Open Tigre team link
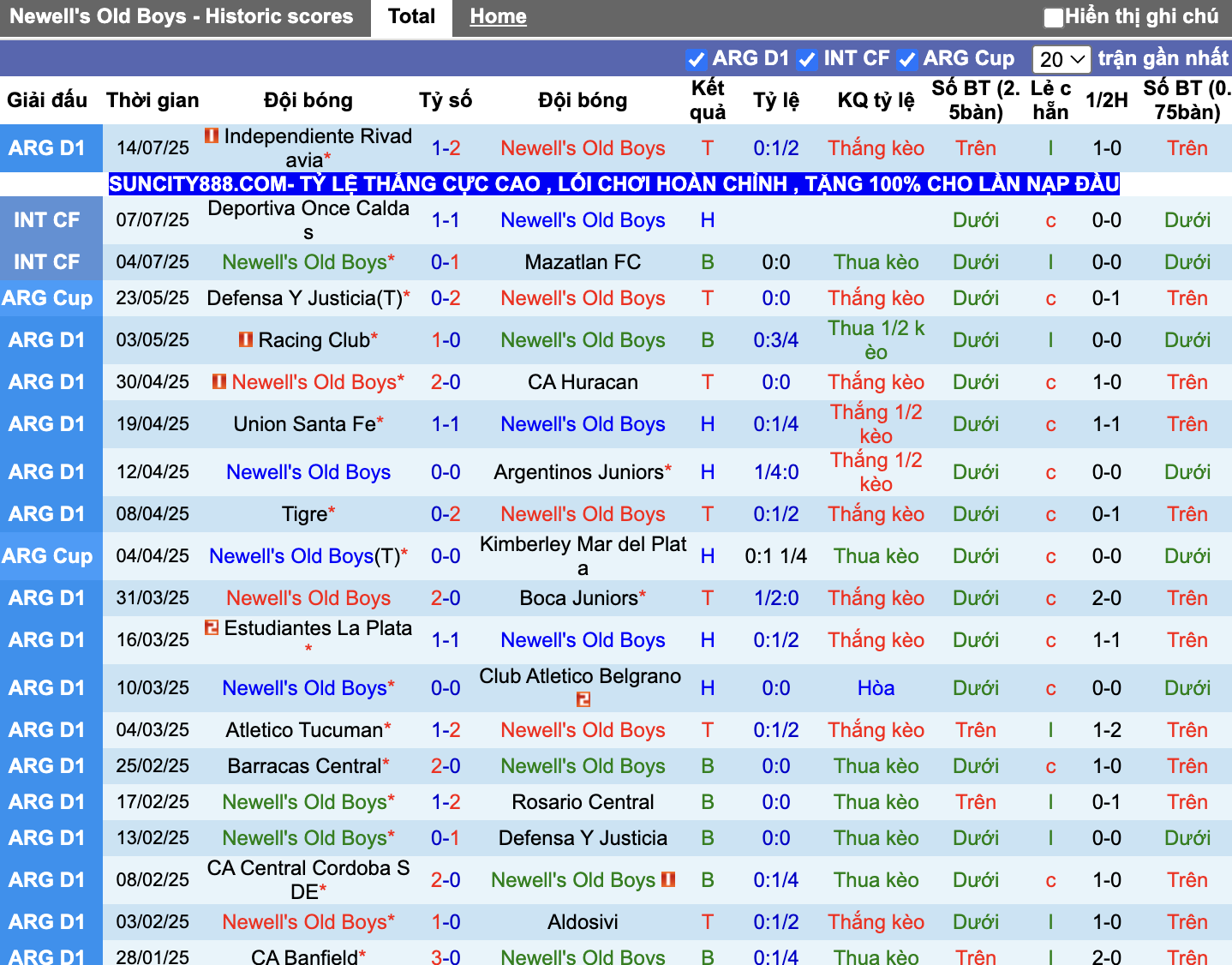The width and height of the screenshot is (1232, 965). [304, 514]
